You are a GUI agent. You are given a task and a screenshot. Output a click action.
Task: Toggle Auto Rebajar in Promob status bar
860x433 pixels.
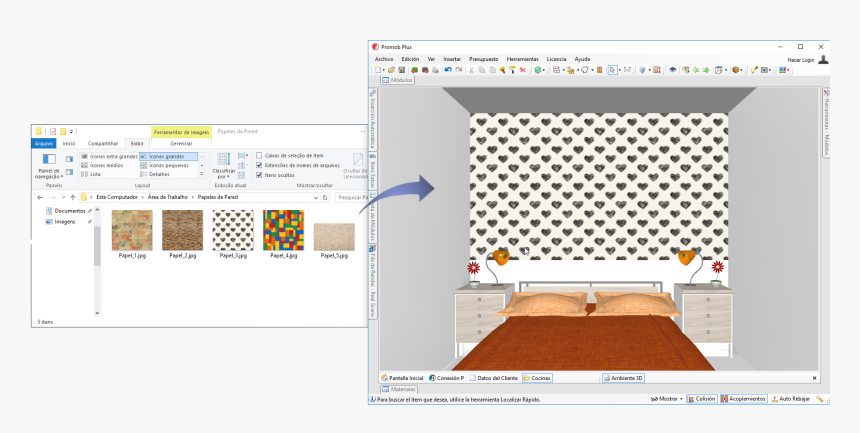click(x=790, y=399)
